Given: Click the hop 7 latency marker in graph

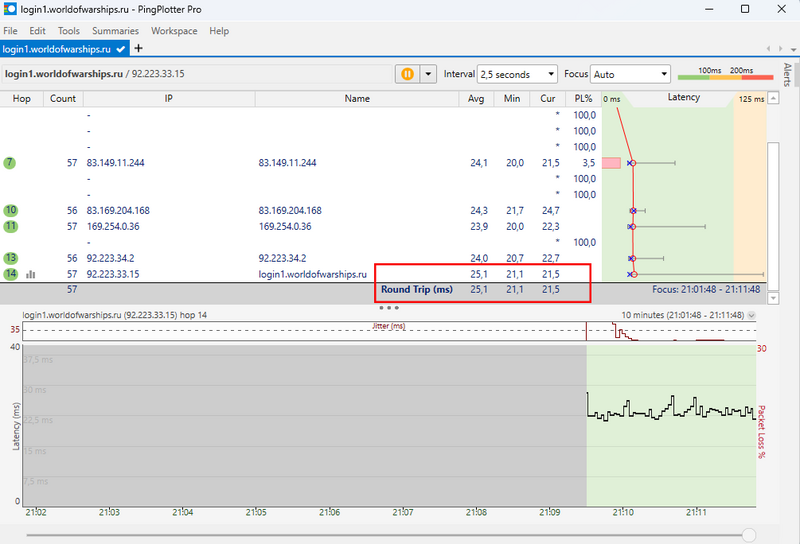Looking at the screenshot, I should tap(632, 163).
